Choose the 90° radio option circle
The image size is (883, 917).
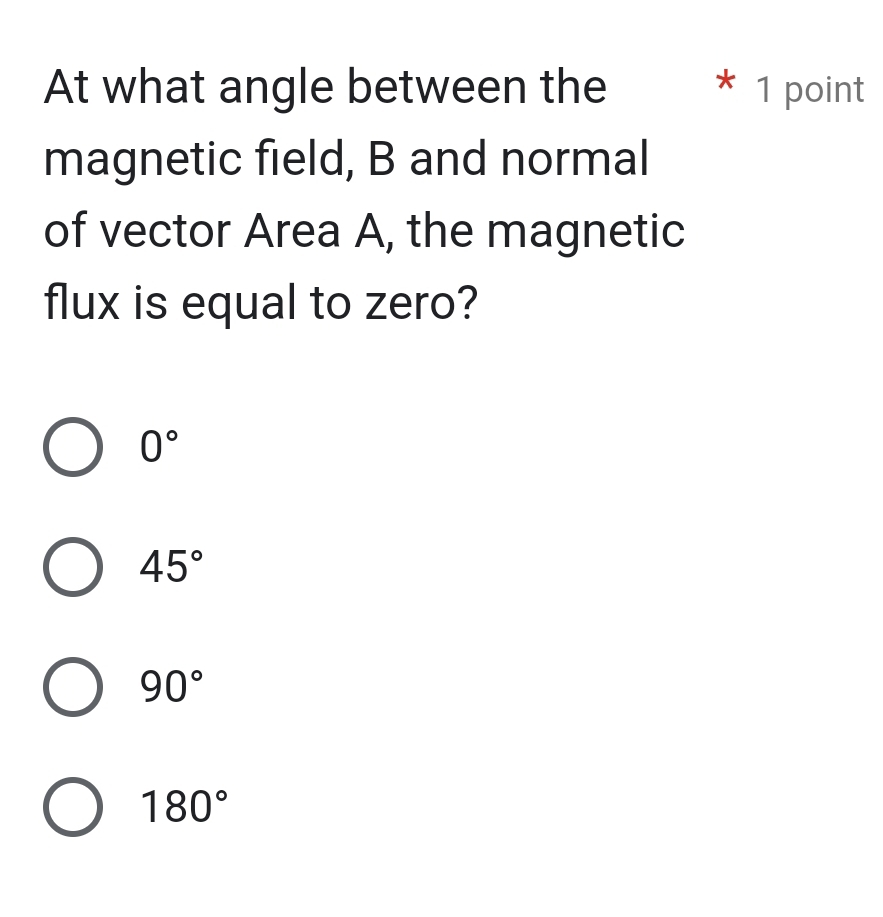(73, 687)
